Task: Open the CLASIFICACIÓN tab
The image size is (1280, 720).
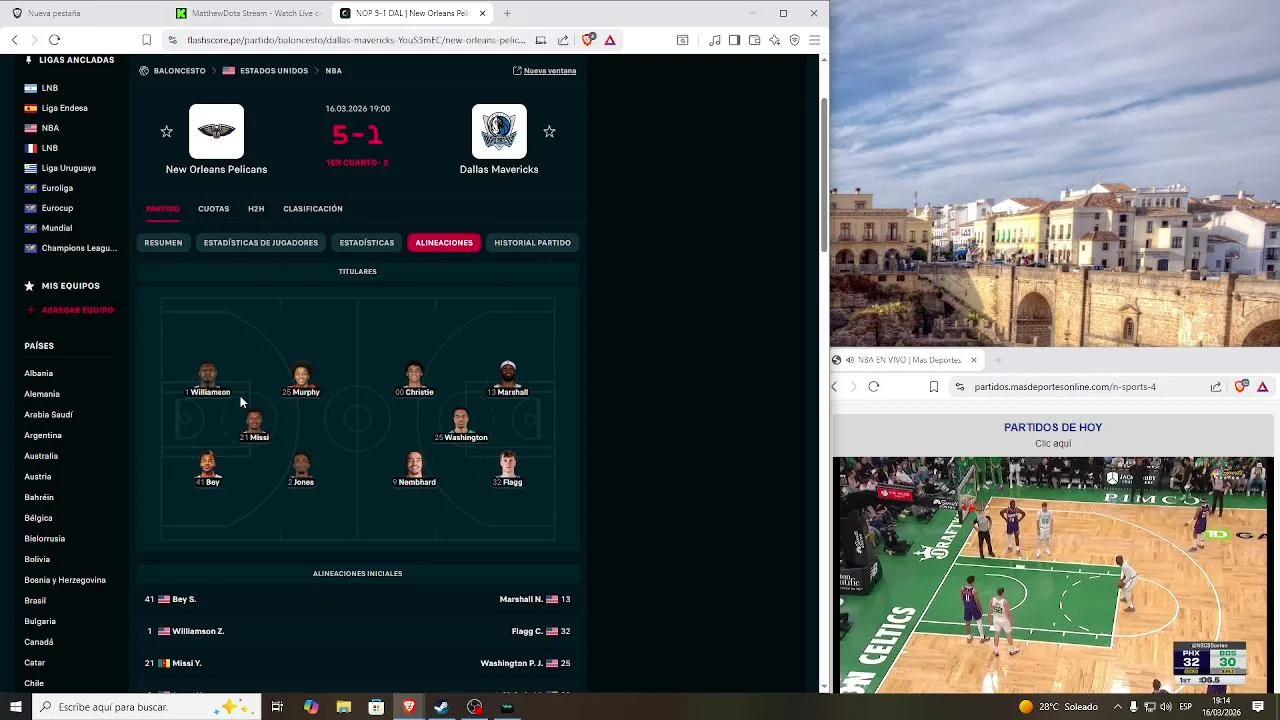Action: [313, 209]
